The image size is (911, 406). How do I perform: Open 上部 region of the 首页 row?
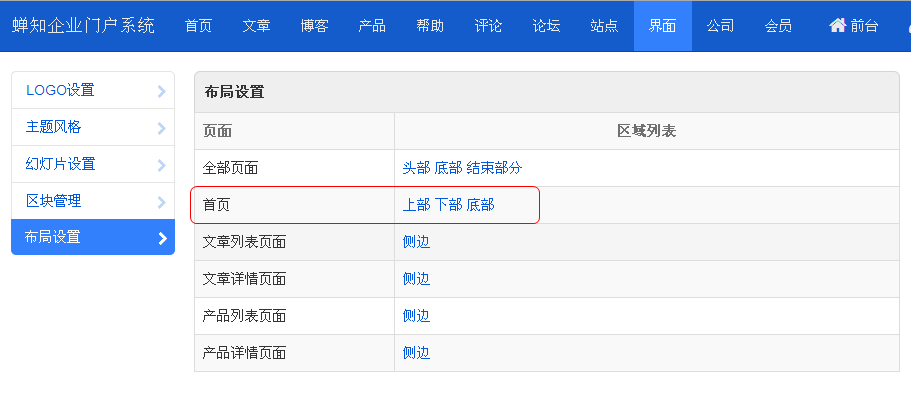click(x=417, y=205)
